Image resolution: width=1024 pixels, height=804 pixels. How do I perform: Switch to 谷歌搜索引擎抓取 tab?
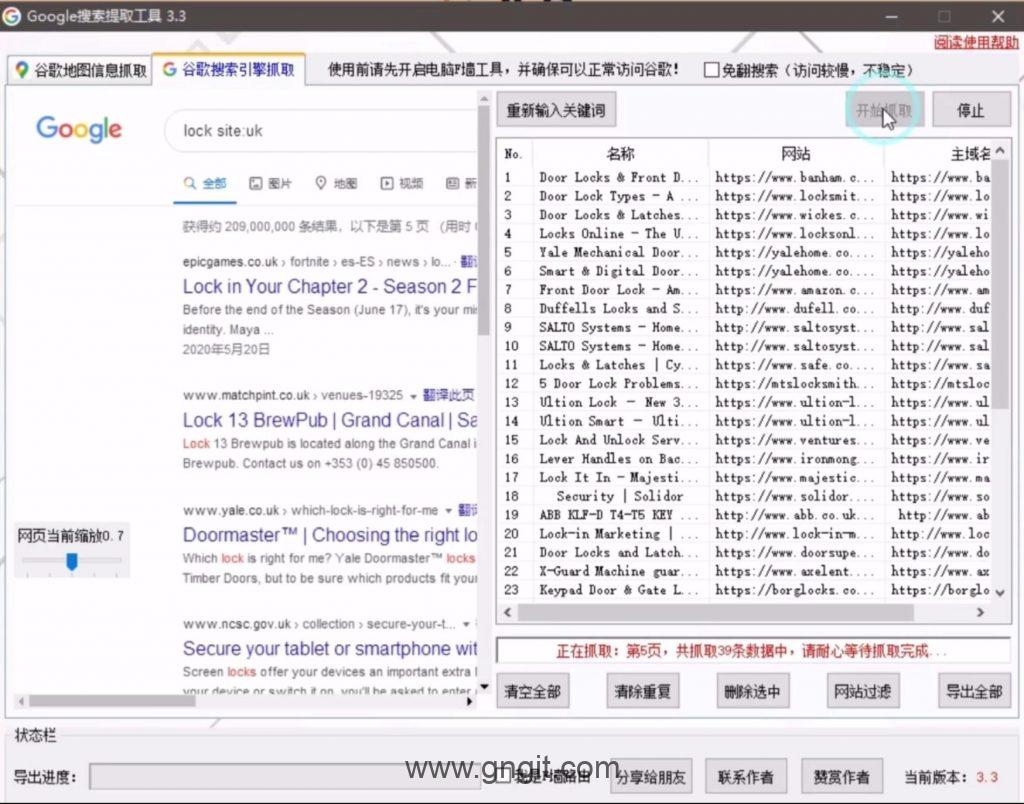pyautogui.click(x=229, y=70)
